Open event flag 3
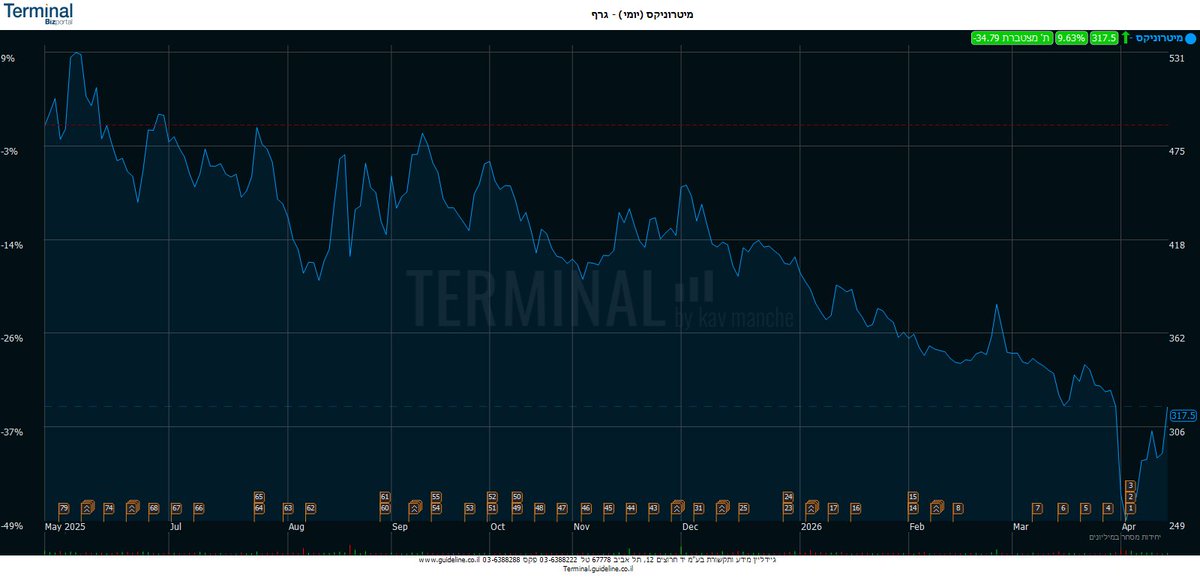The image size is (1200, 578). point(1130,485)
